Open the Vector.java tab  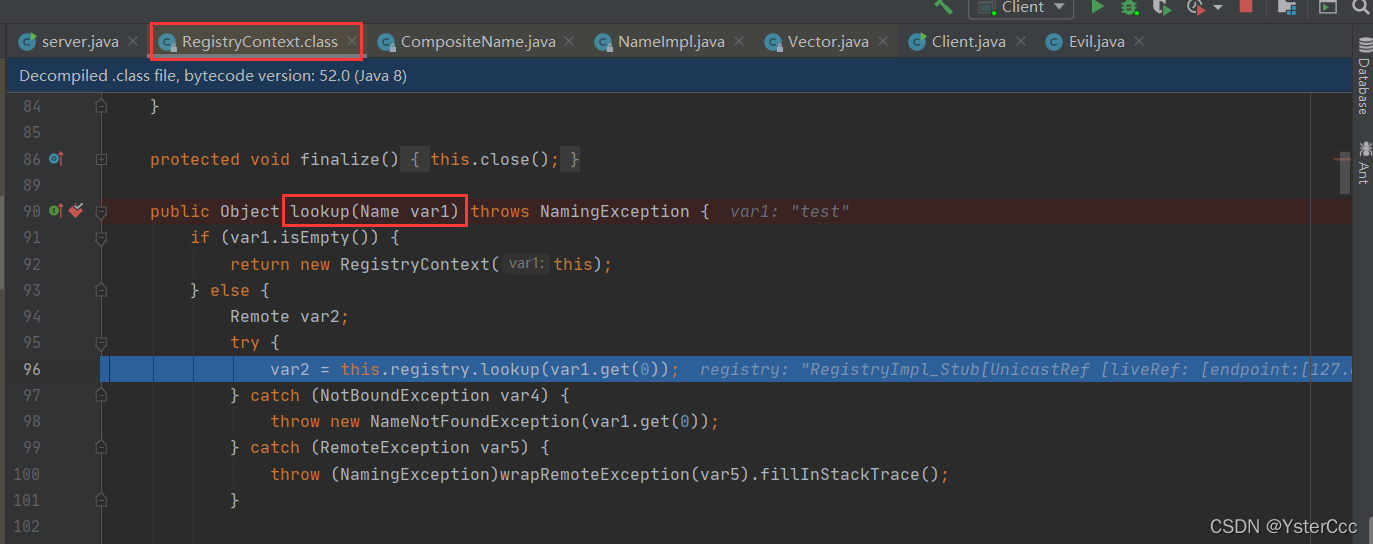click(x=828, y=42)
